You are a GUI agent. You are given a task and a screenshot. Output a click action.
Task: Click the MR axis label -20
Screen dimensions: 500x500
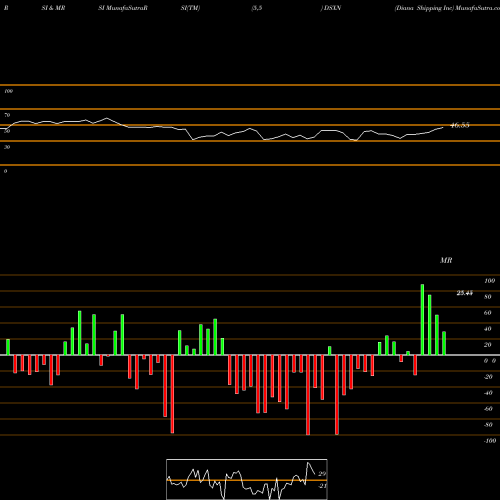pyautogui.click(x=488, y=377)
